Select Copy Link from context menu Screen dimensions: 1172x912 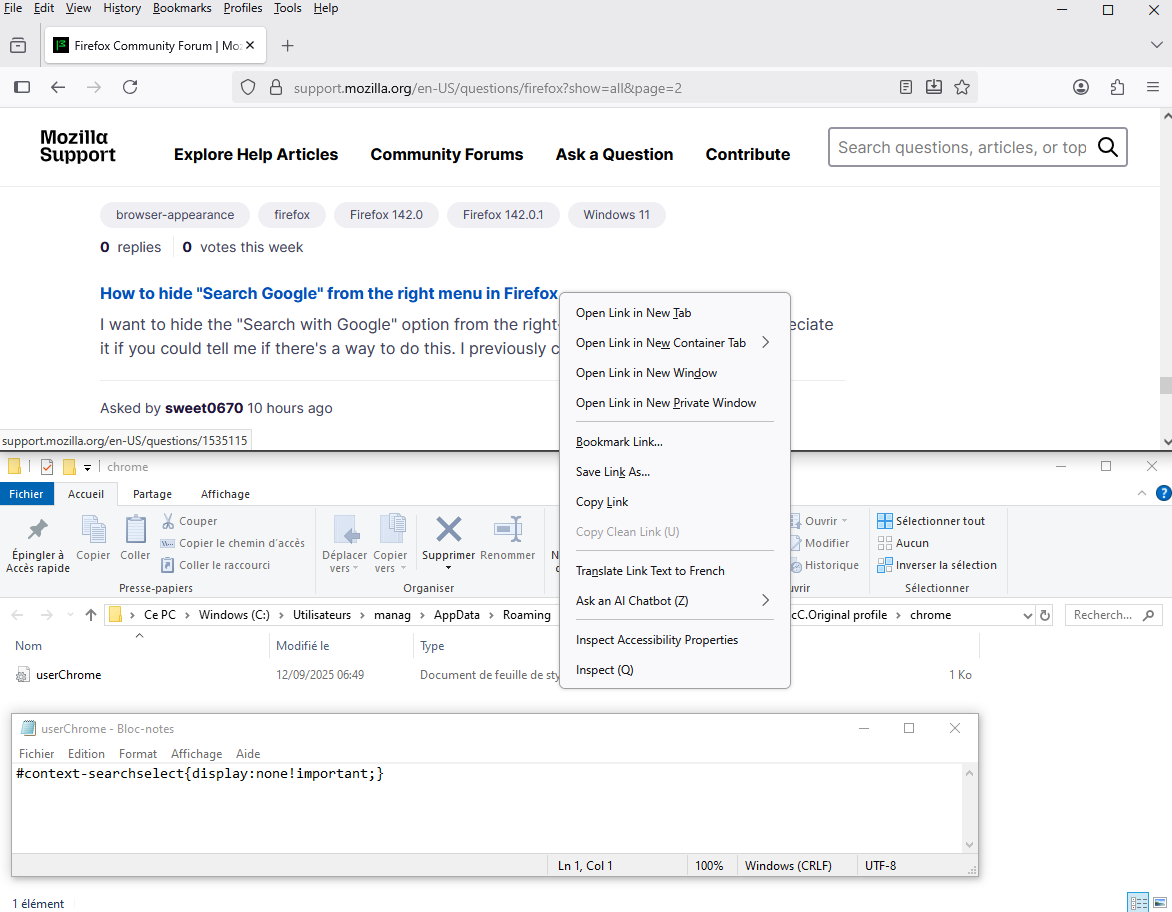coord(602,502)
